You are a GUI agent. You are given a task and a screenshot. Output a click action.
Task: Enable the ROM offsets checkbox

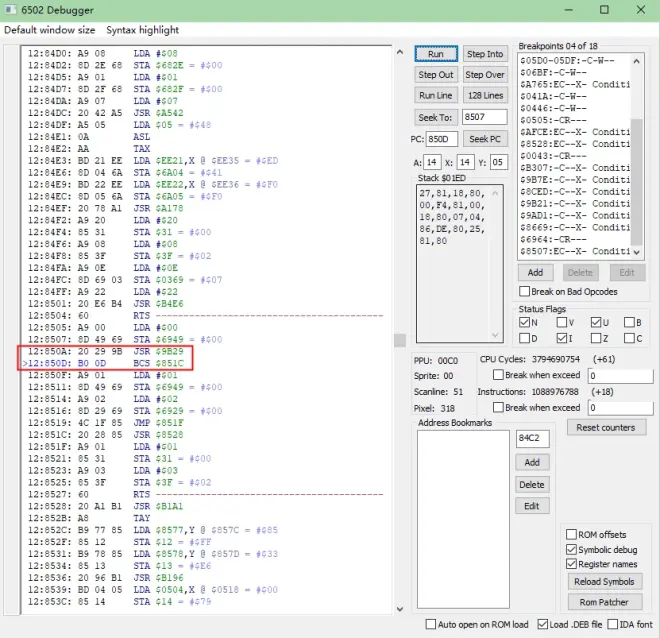tap(571, 535)
